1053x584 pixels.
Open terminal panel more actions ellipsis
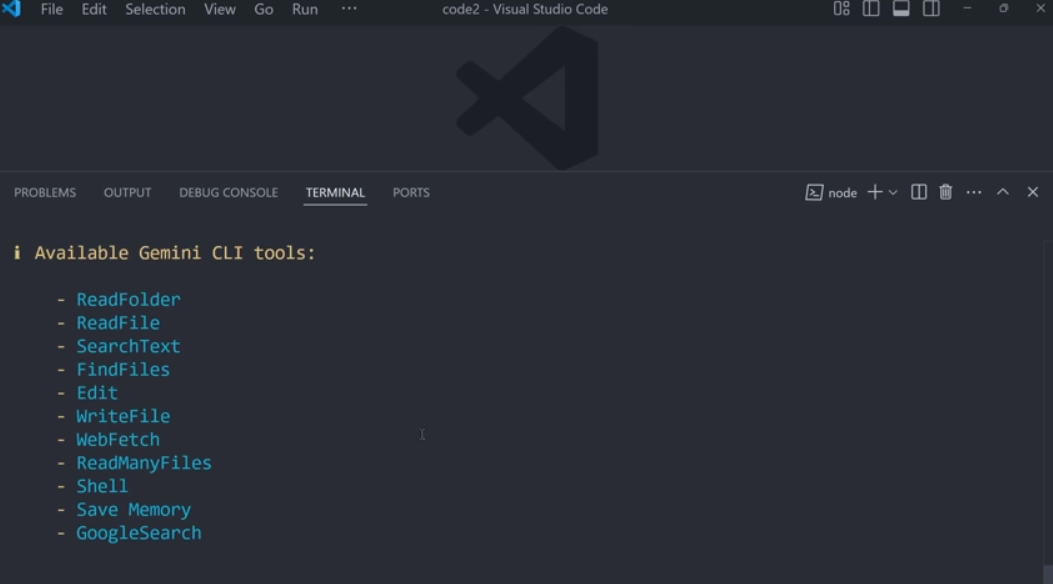coord(974,193)
